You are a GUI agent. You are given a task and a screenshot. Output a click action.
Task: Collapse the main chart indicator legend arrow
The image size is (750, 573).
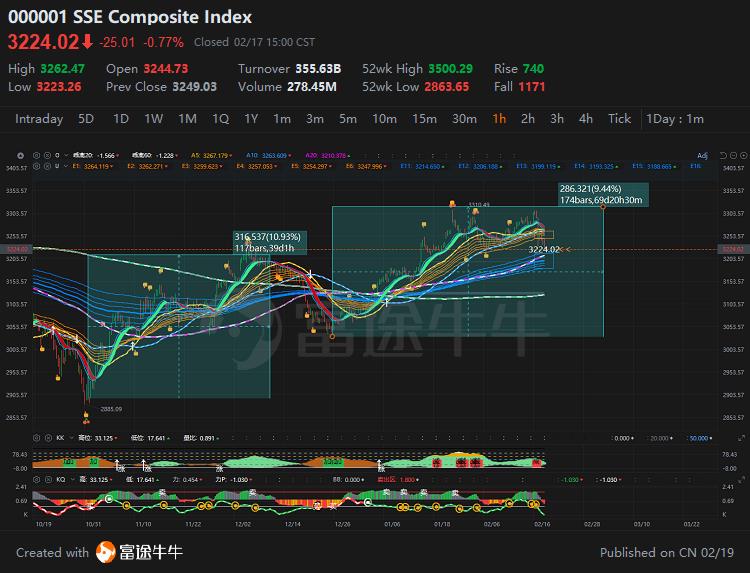coord(21,156)
